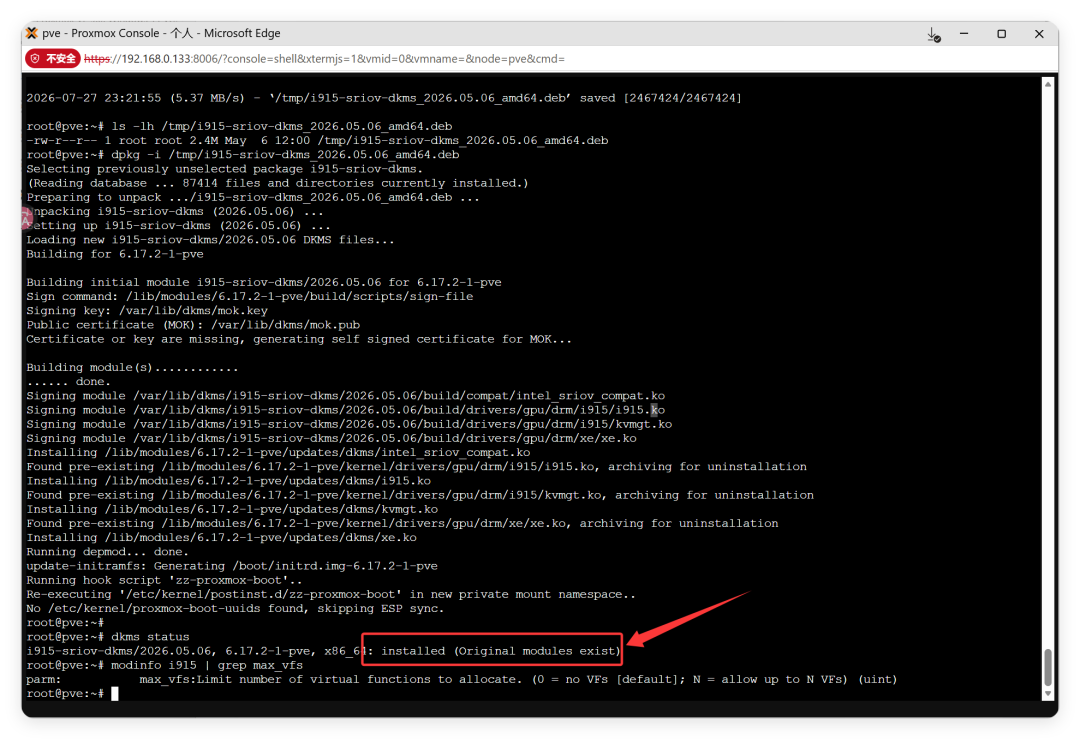The height and width of the screenshot is (739, 1080).
Task: Open the downloads icon in title bar
Action: 933,34
